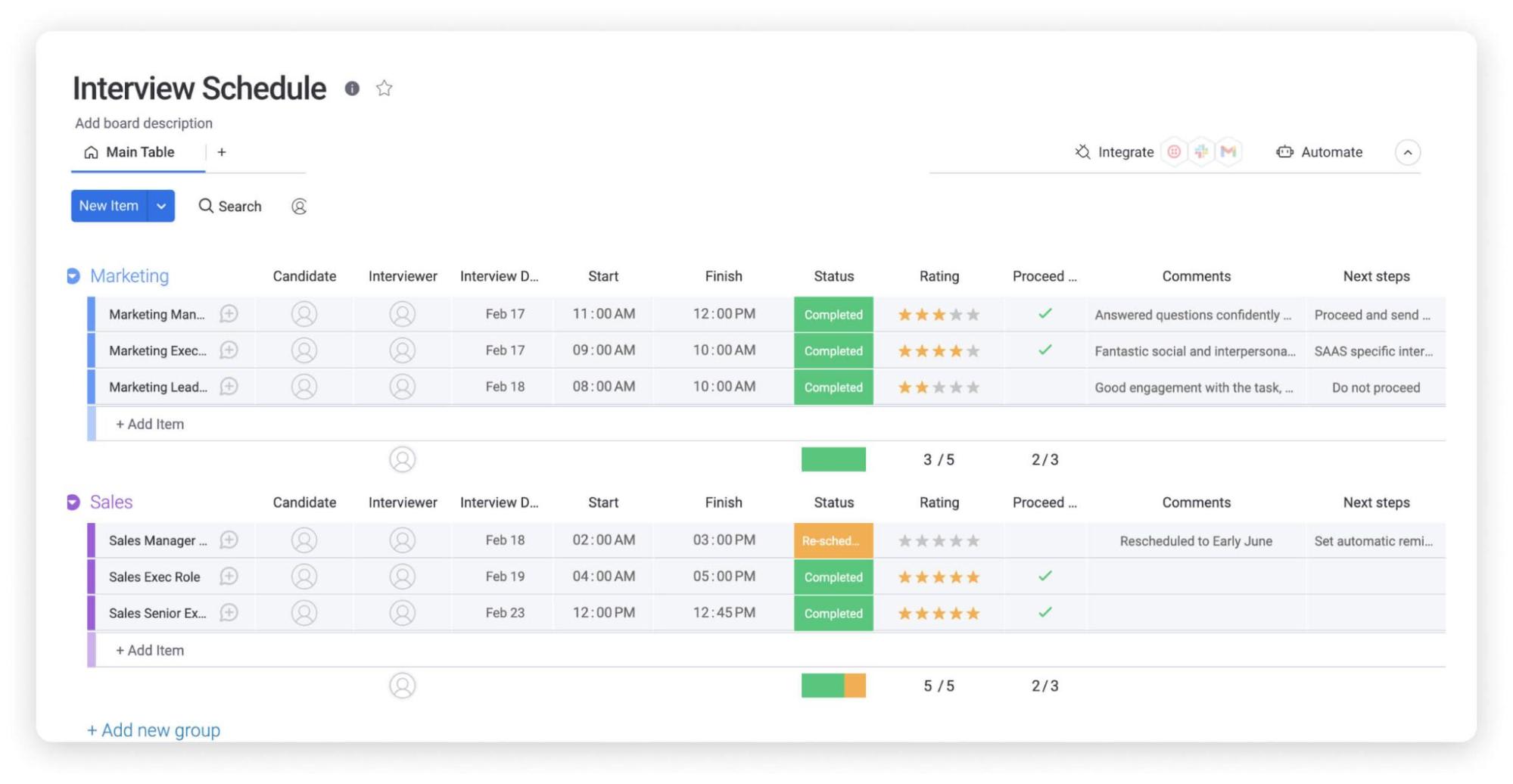This screenshot has width=1513, height=784.
Task: Click the Automate button
Action: pyautogui.click(x=1319, y=152)
